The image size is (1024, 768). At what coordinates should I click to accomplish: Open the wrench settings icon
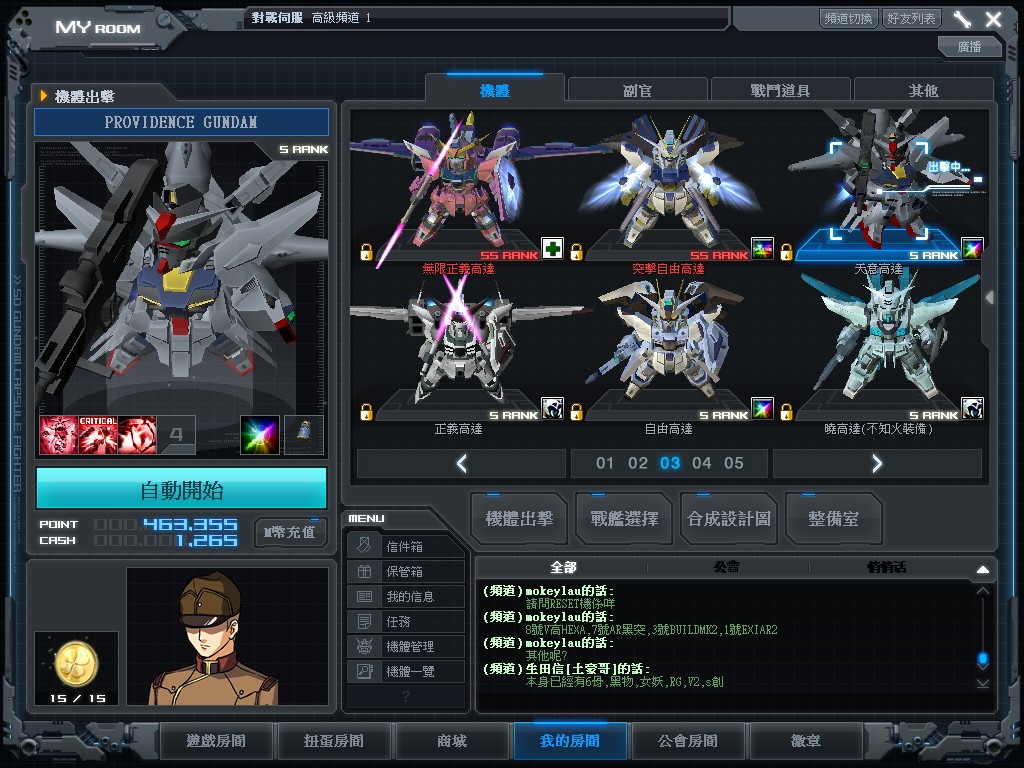tap(962, 19)
